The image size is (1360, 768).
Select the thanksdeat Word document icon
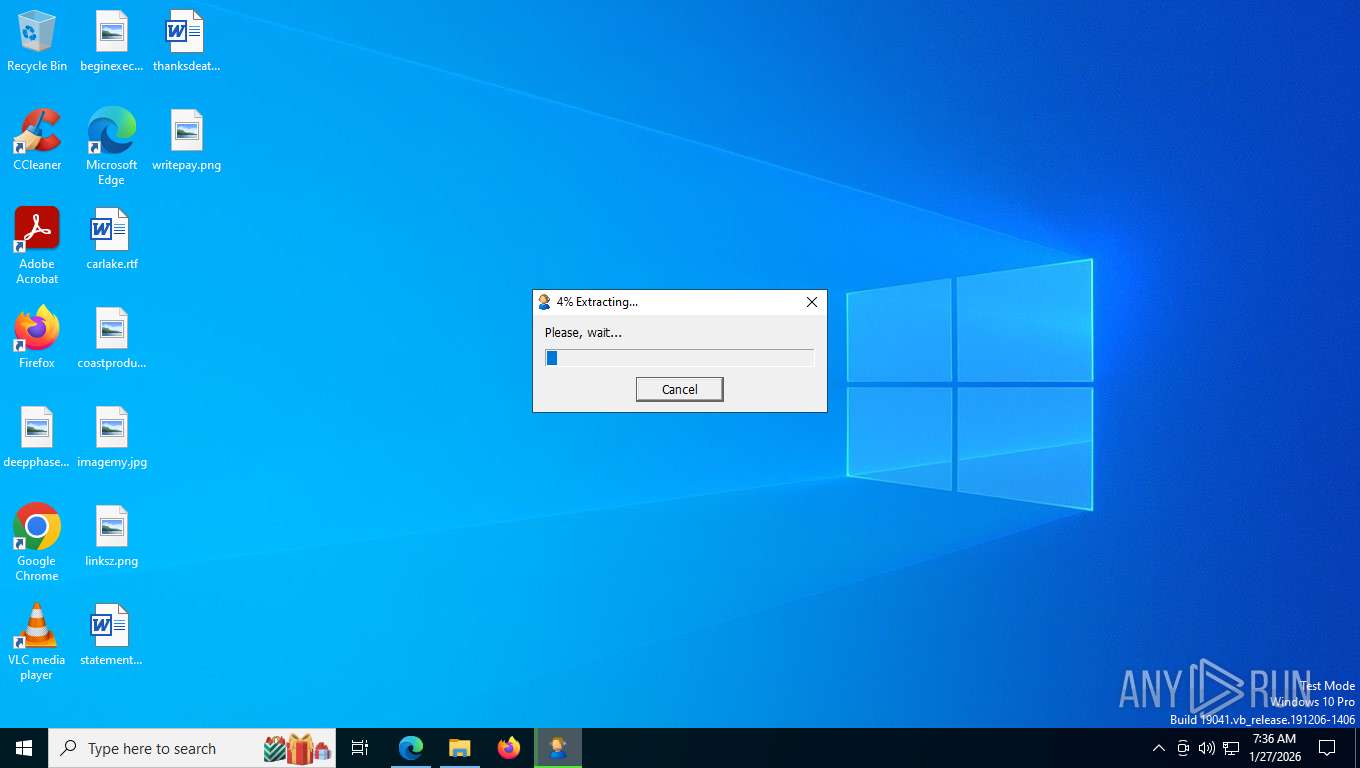186,42
